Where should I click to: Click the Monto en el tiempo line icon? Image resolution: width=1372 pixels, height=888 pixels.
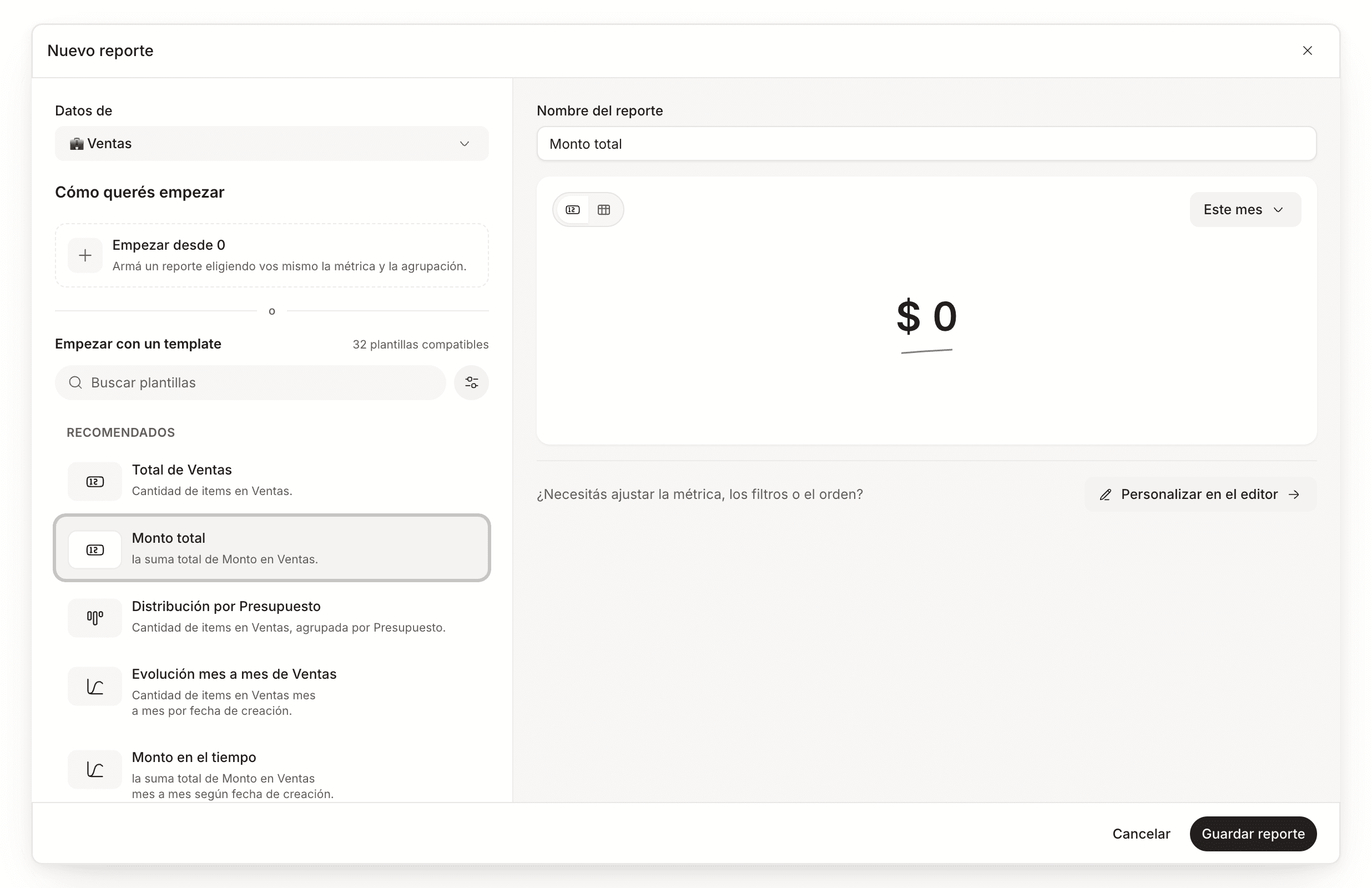(x=95, y=769)
